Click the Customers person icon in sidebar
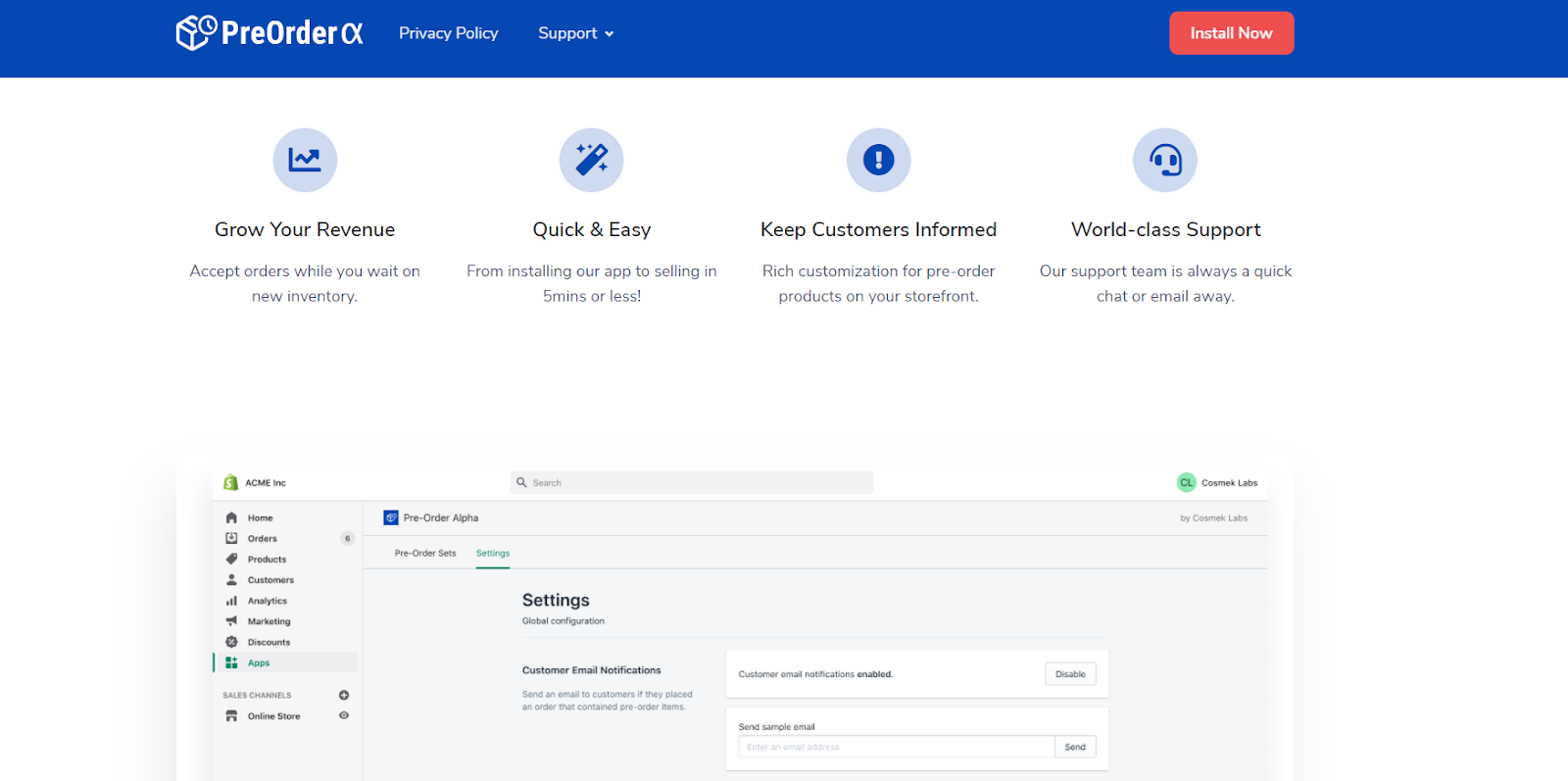Screen dimensions: 1568x781 coord(231,579)
